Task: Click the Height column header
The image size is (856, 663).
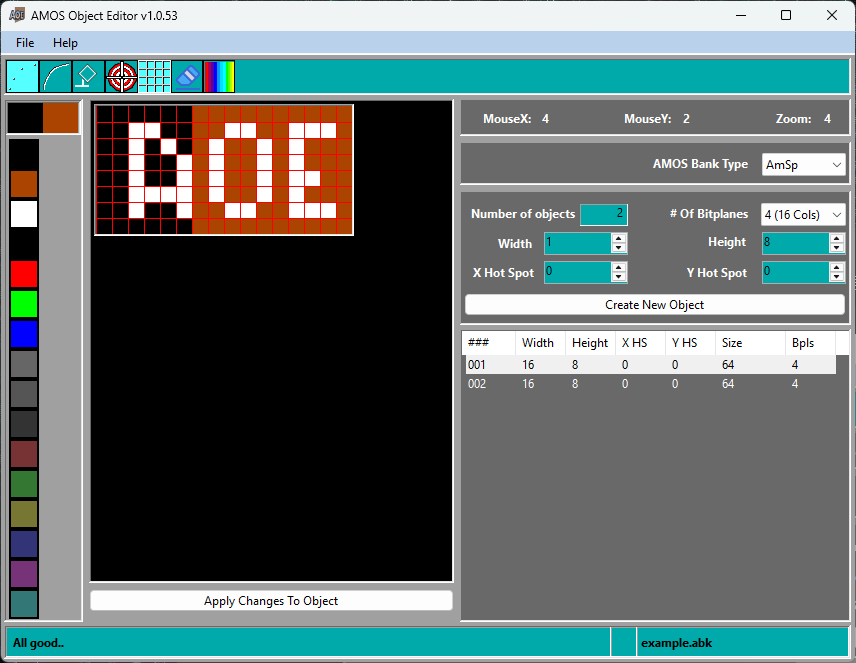Action: point(590,343)
